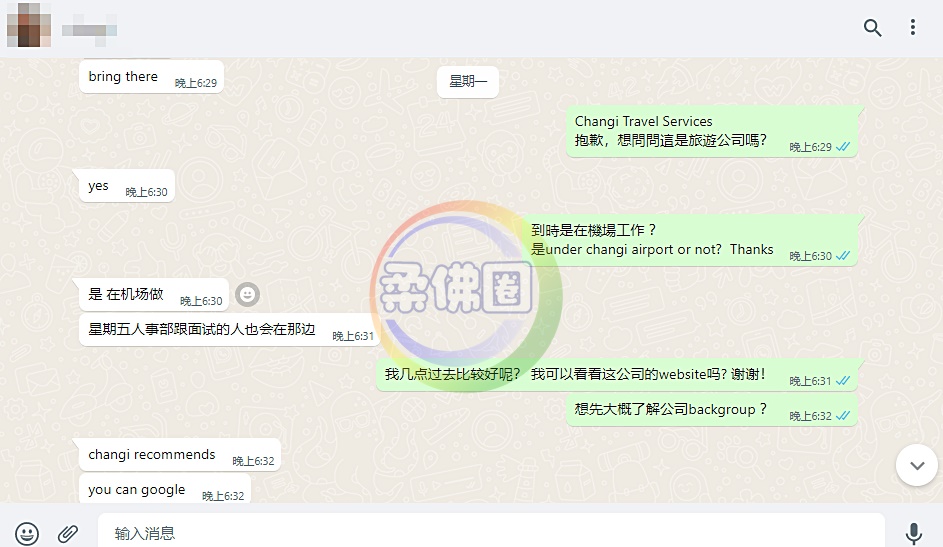Click the 'Changi Travel Services' sent message
The height and width of the screenshot is (547, 943).
pos(711,132)
